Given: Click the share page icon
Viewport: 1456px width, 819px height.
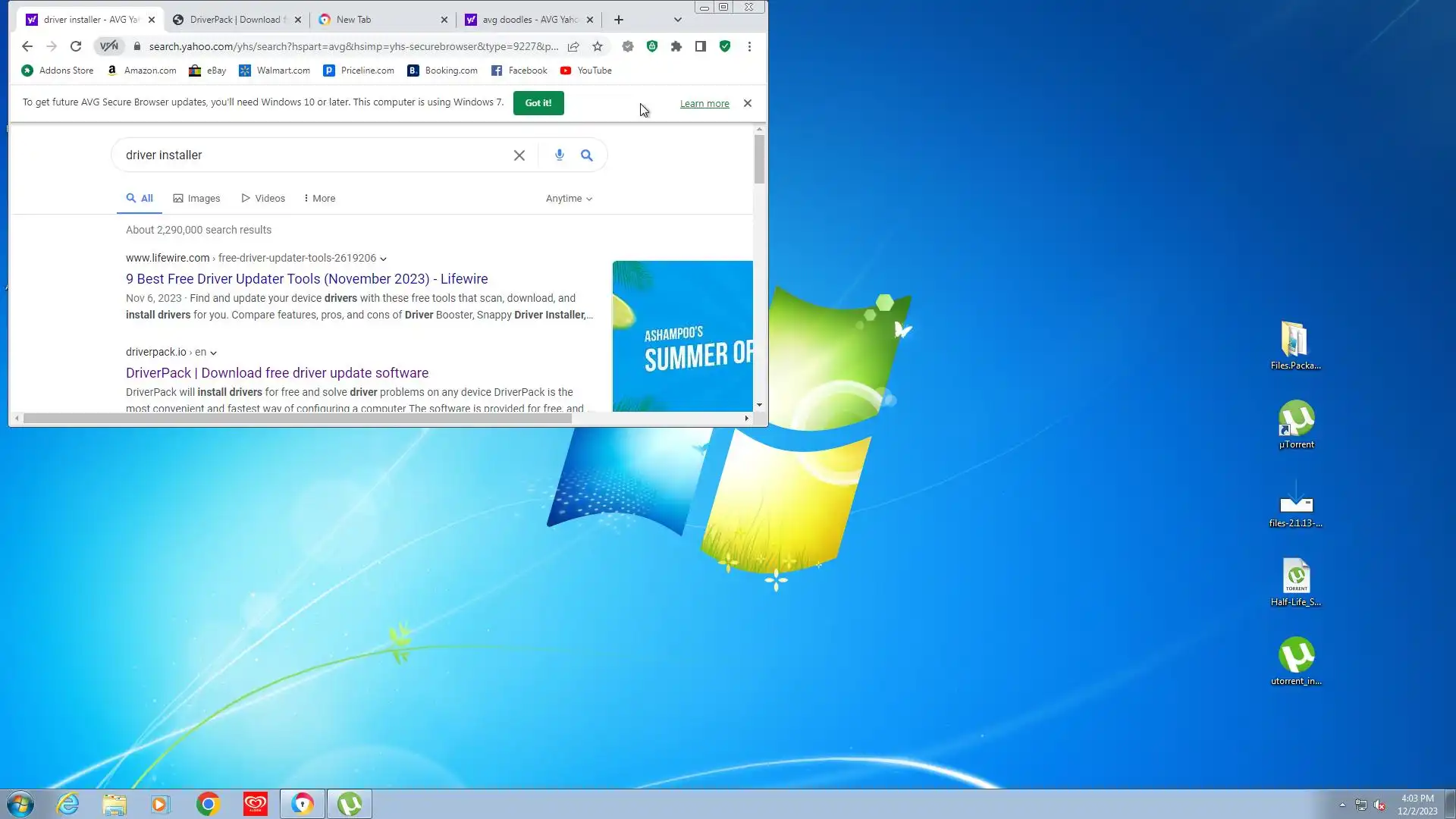Looking at the screenshot, I should click(x=573, y=46).
